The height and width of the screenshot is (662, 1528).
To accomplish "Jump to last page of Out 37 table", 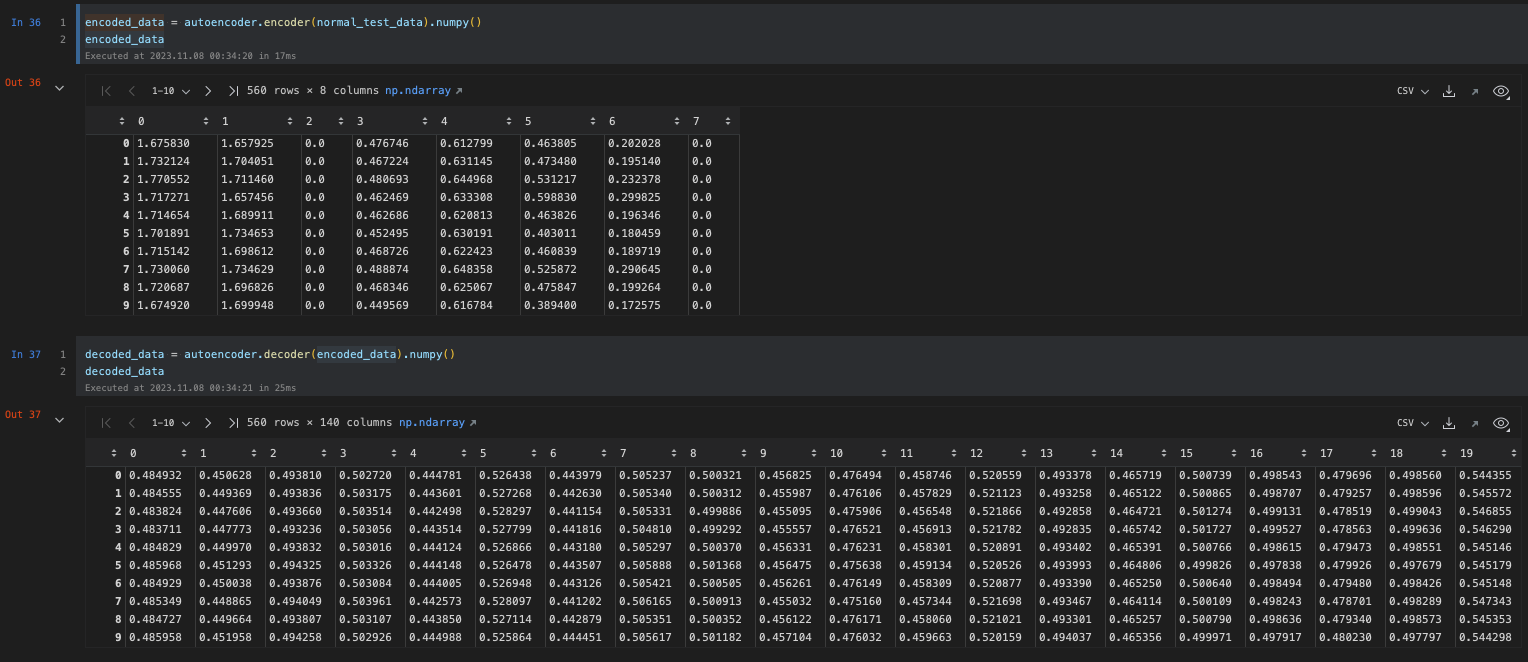I will coord(233,423).
